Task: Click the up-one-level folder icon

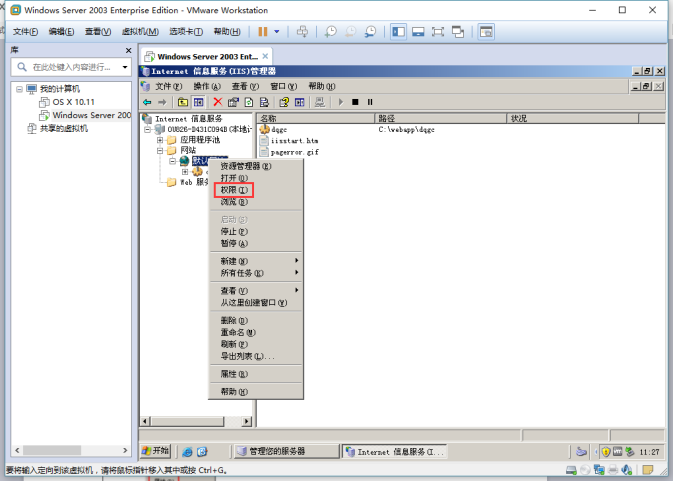Action: pyautogui.click(x=182, y=102)
